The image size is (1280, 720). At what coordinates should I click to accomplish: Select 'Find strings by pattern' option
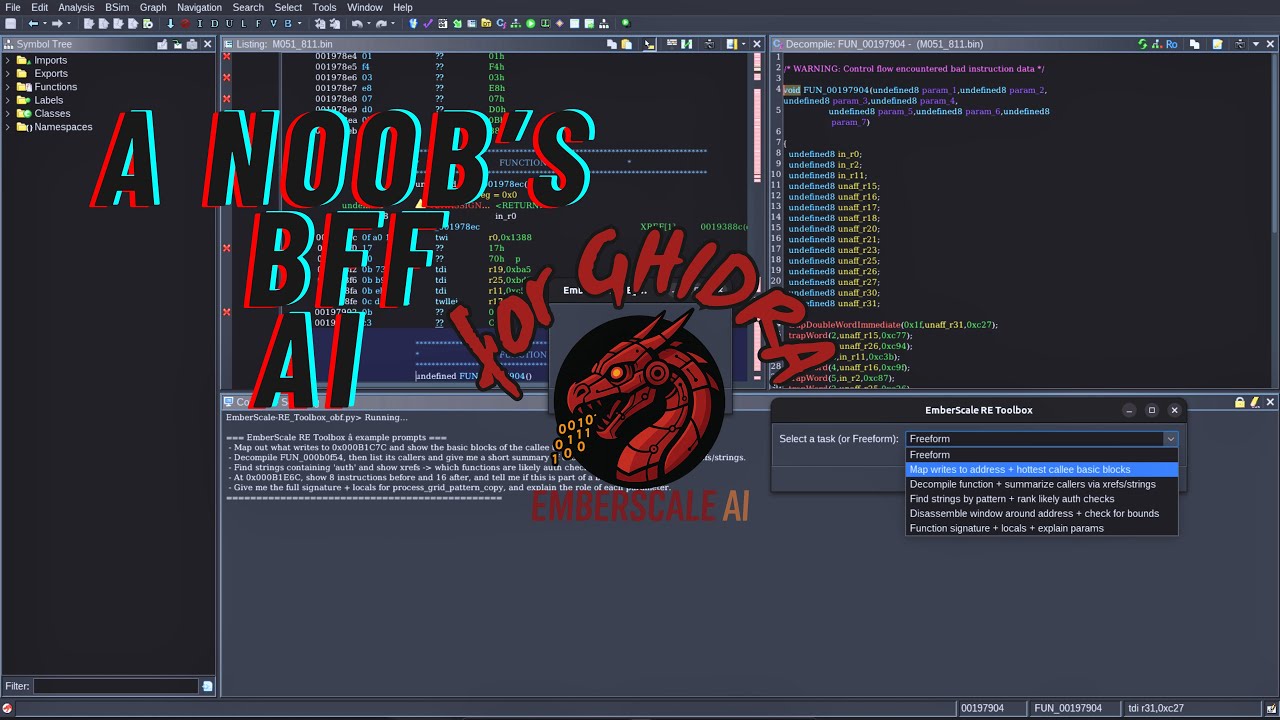pos(1042,499)
